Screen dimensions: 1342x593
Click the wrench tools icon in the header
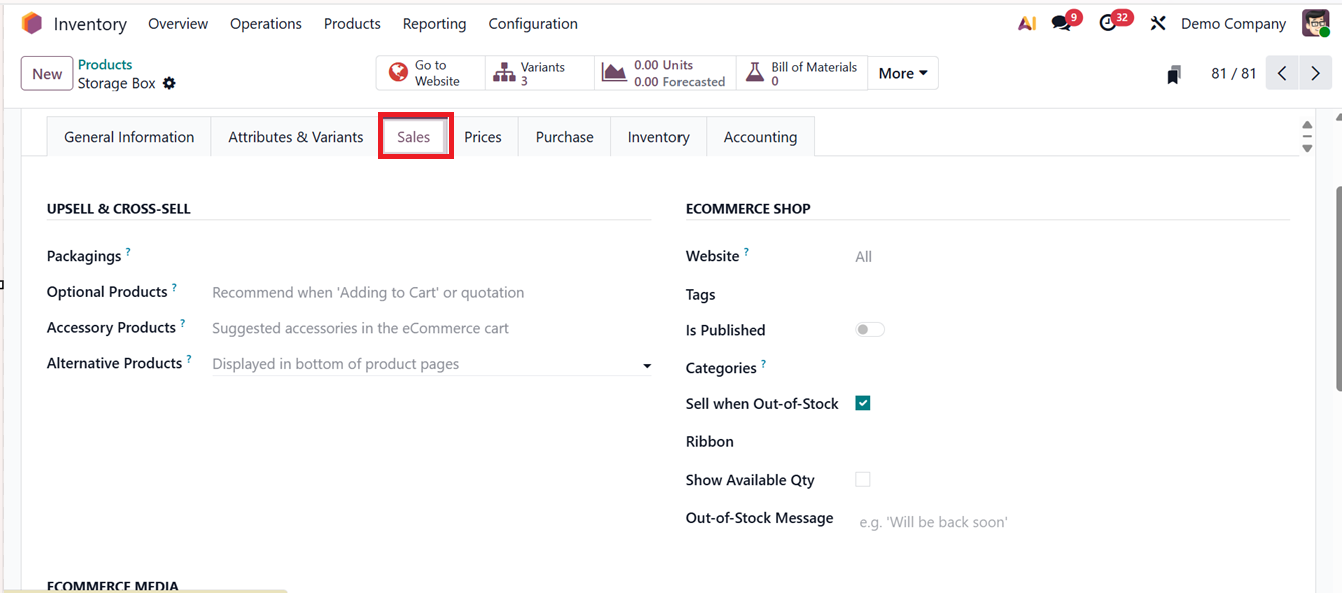point(1157,22)
